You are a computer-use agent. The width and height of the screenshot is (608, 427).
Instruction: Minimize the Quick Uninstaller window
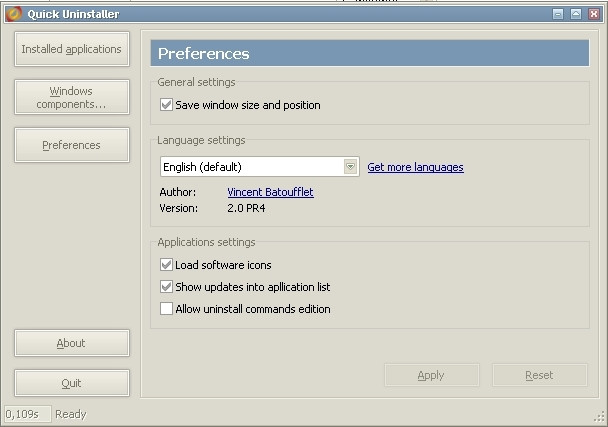[558, 14]
